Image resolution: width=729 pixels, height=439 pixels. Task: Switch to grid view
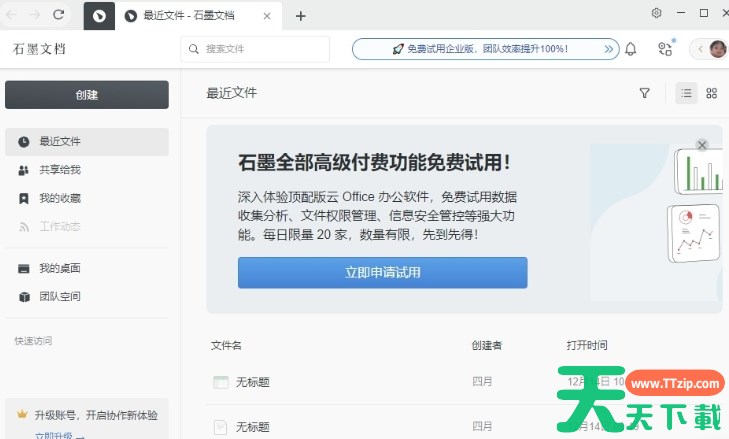[x=711, y=93]
